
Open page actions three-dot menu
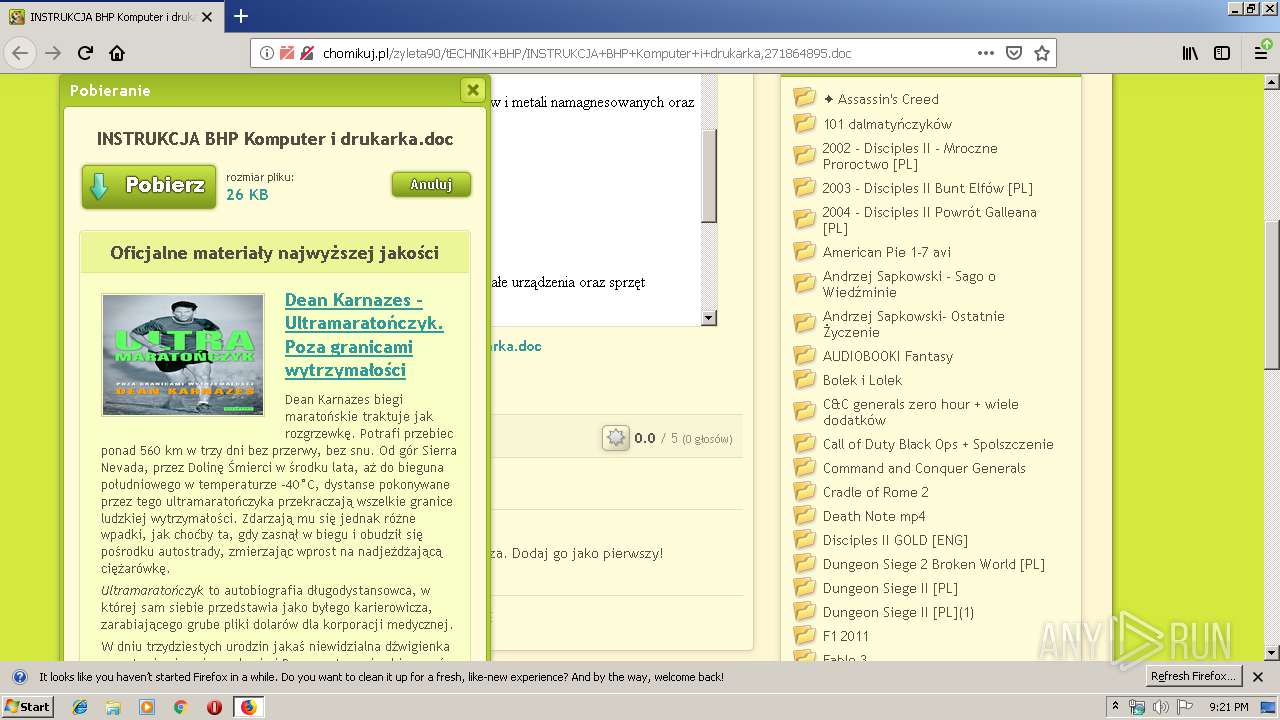pos(986,53)
